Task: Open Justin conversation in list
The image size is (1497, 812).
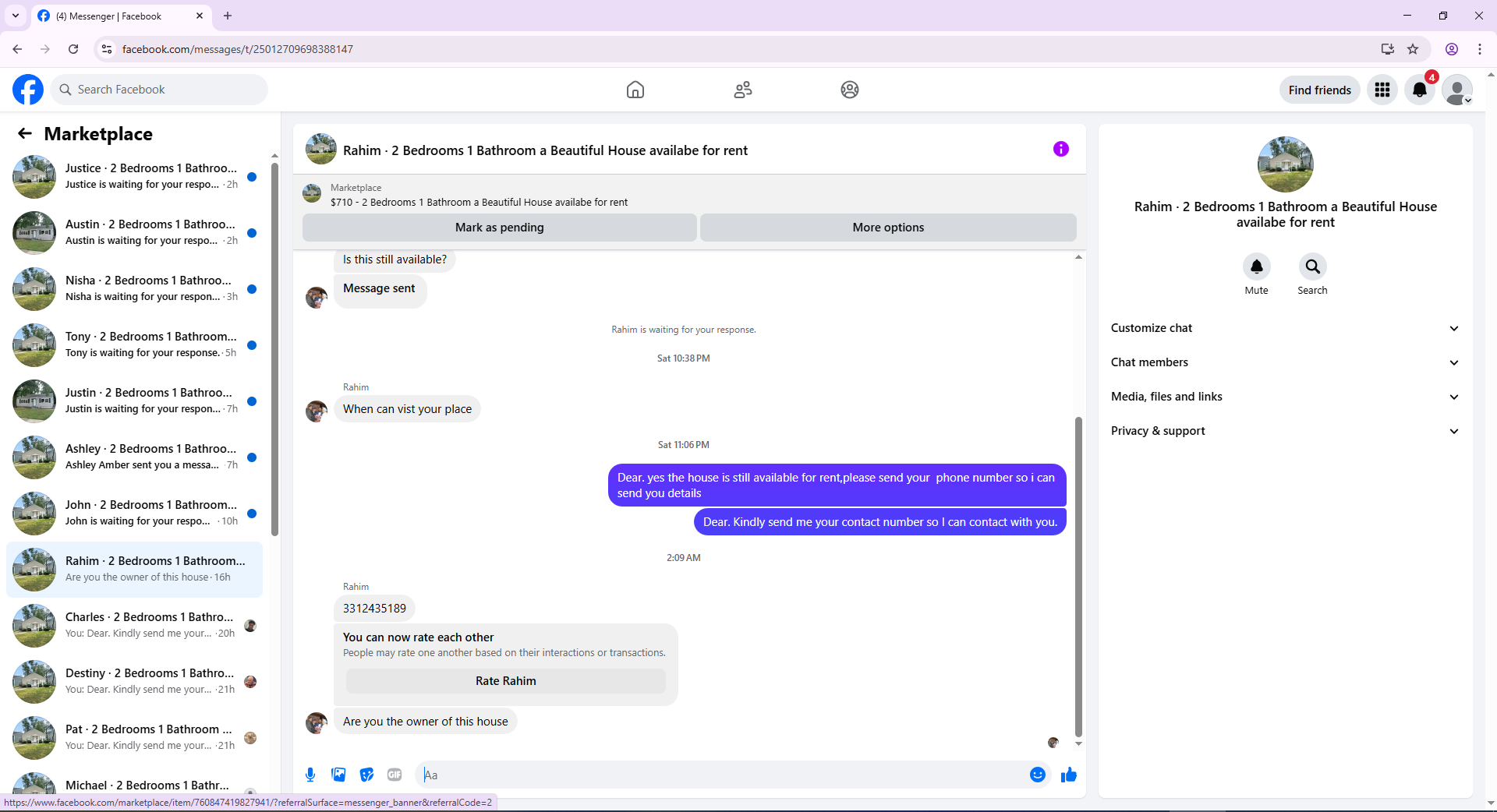Action: click(x=135, y=401)
